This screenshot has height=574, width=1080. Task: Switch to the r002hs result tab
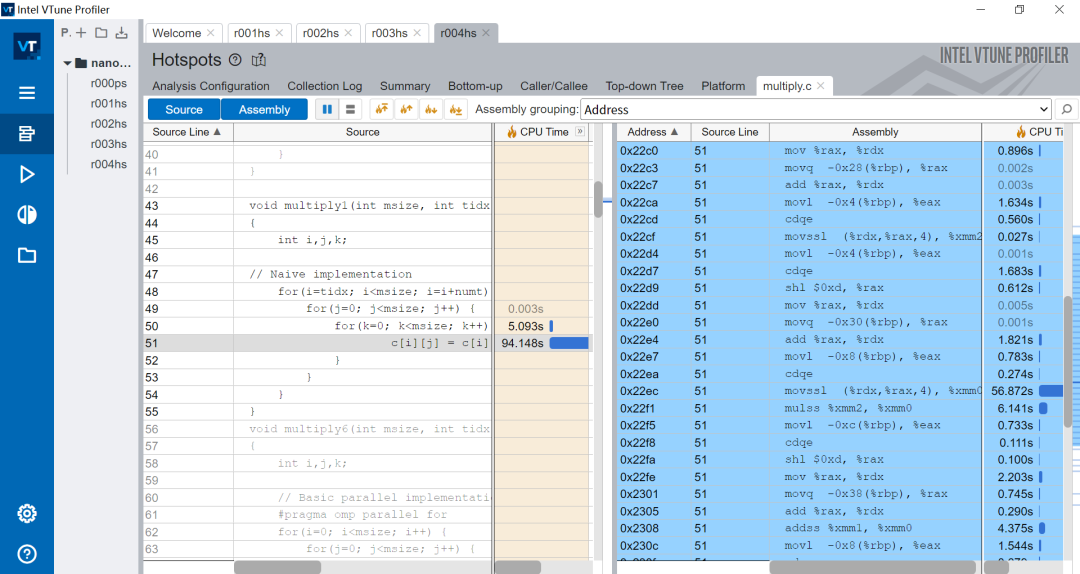[321, 33]
